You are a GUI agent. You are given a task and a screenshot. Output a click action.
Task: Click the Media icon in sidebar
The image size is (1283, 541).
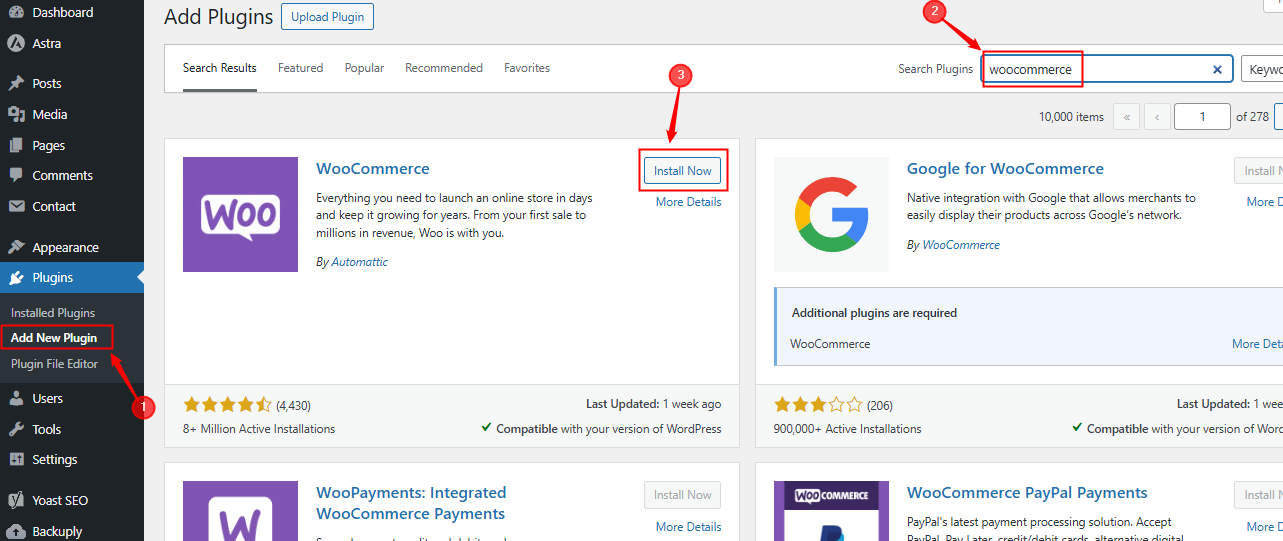coord(16,115)
